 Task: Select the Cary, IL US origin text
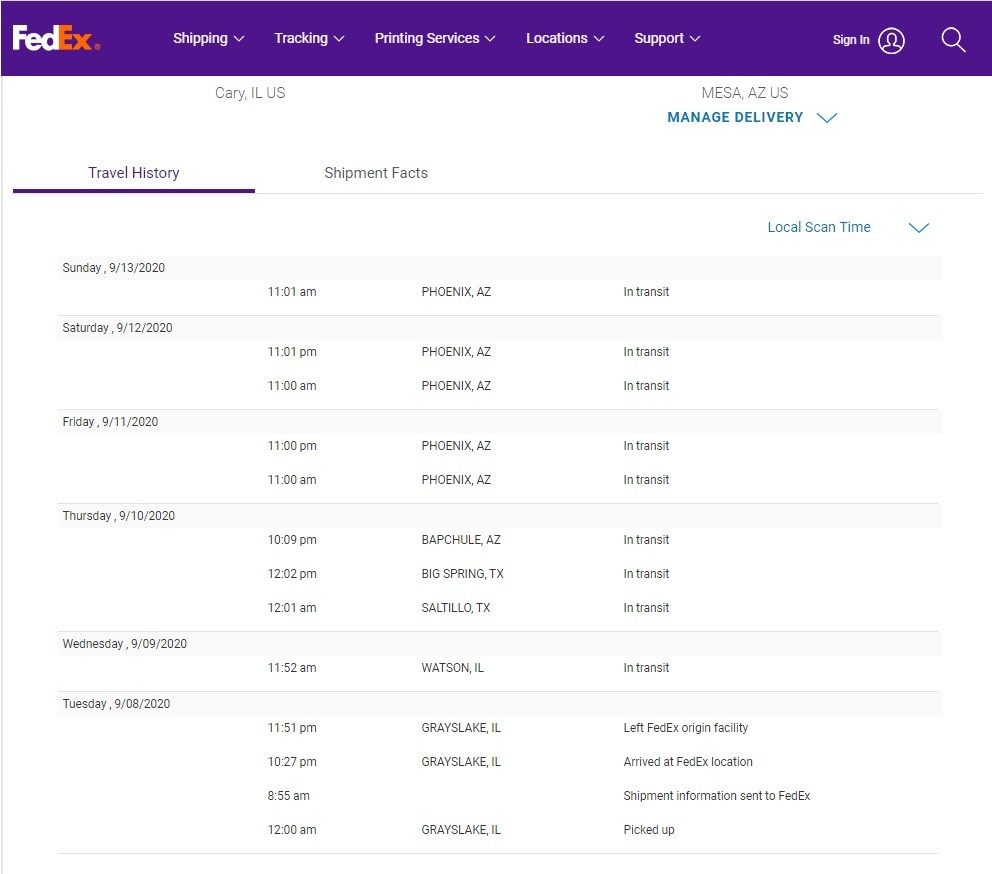(x=250, y=93)
